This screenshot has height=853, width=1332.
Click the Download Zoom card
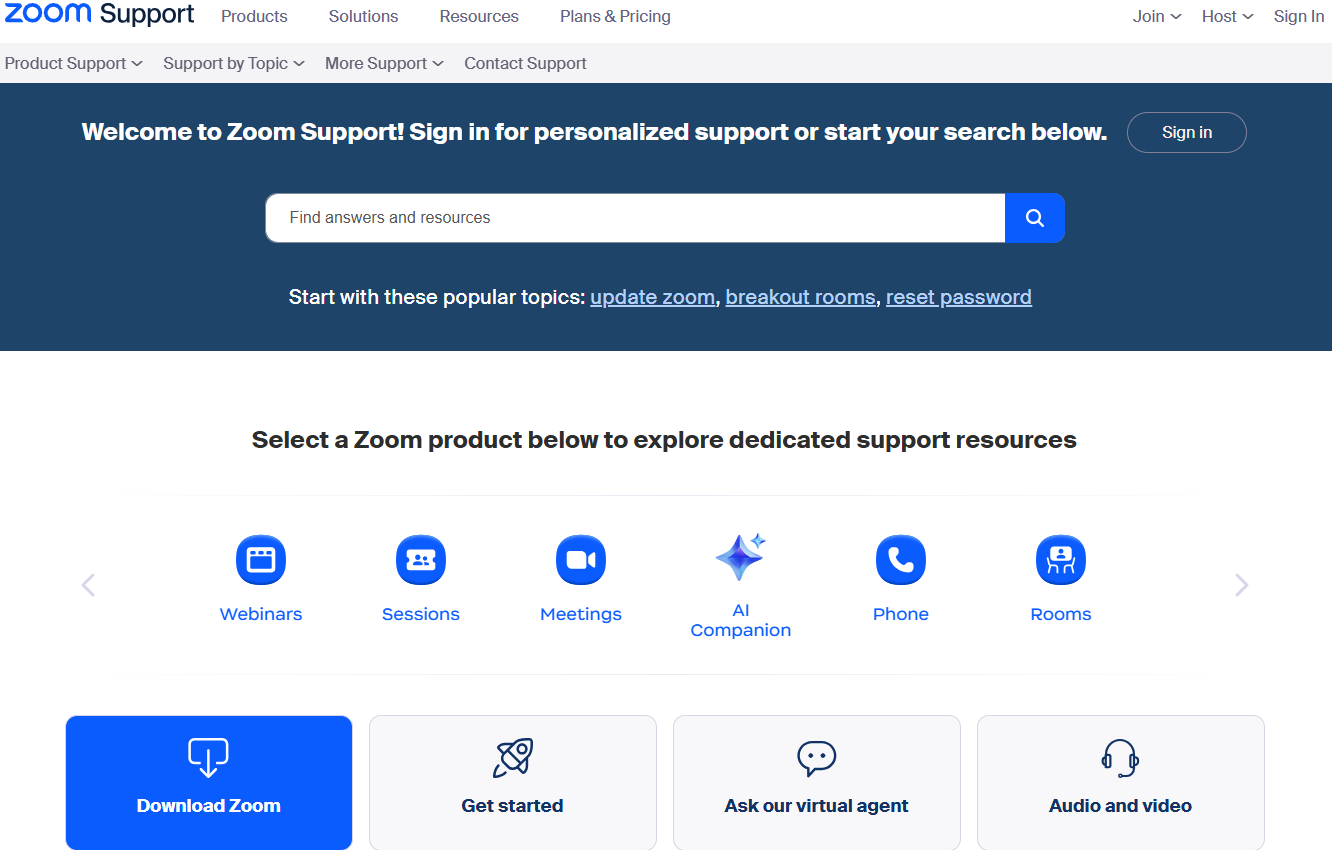pyautogui.click(x=208, y=783)
